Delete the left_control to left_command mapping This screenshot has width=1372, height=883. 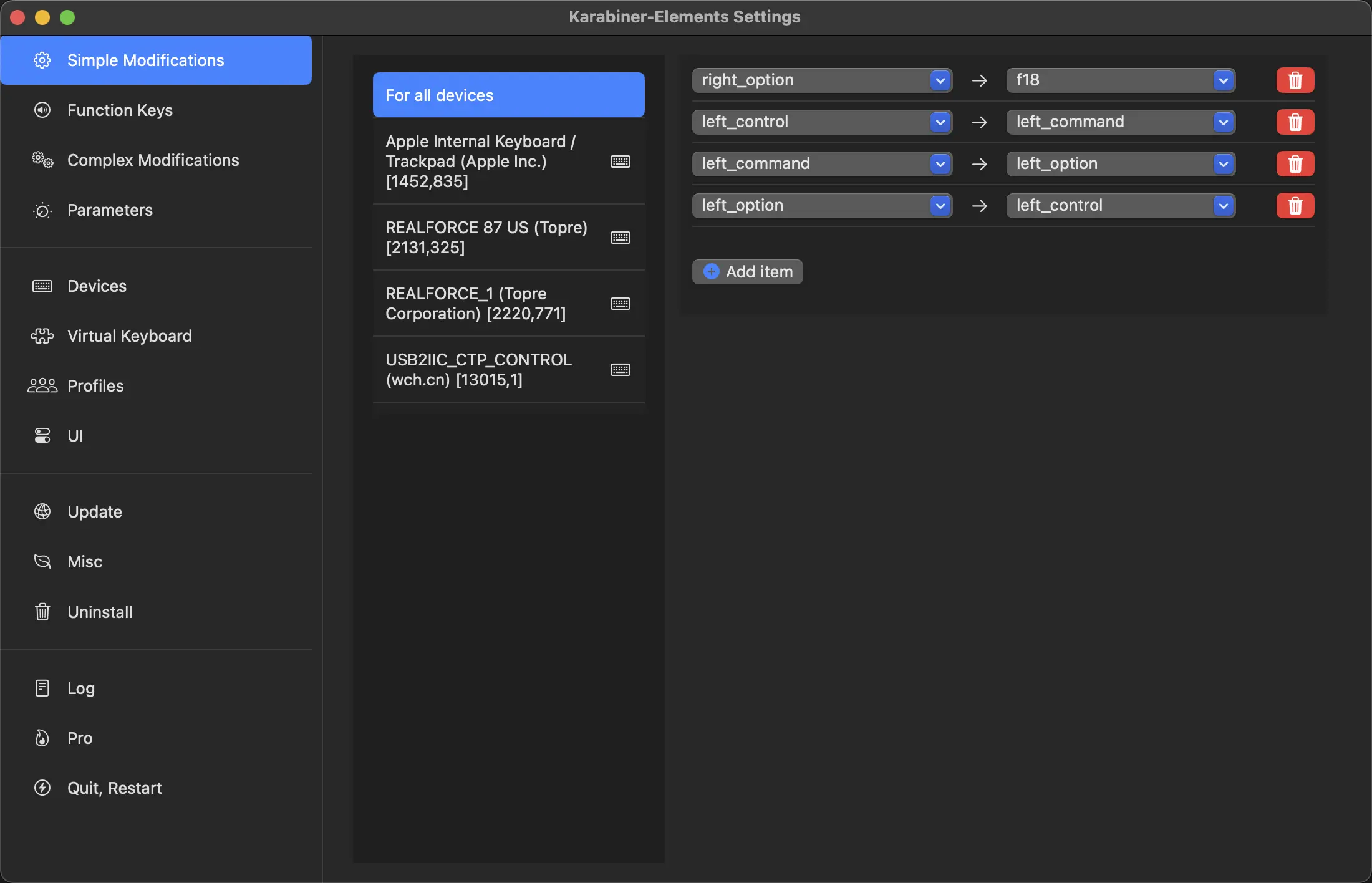point(1295,122)
